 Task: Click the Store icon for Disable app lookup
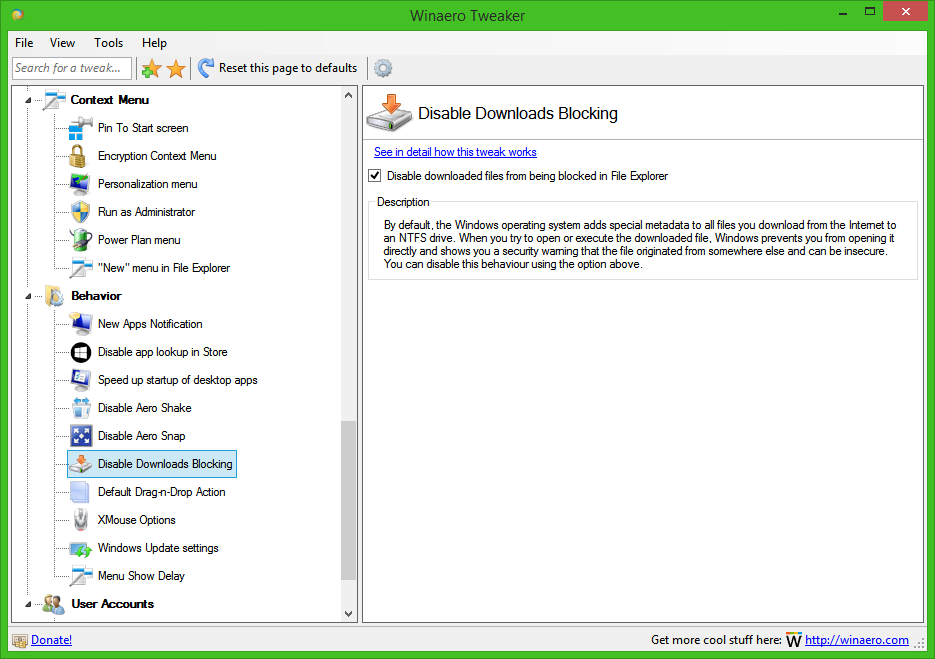point(81,352)
